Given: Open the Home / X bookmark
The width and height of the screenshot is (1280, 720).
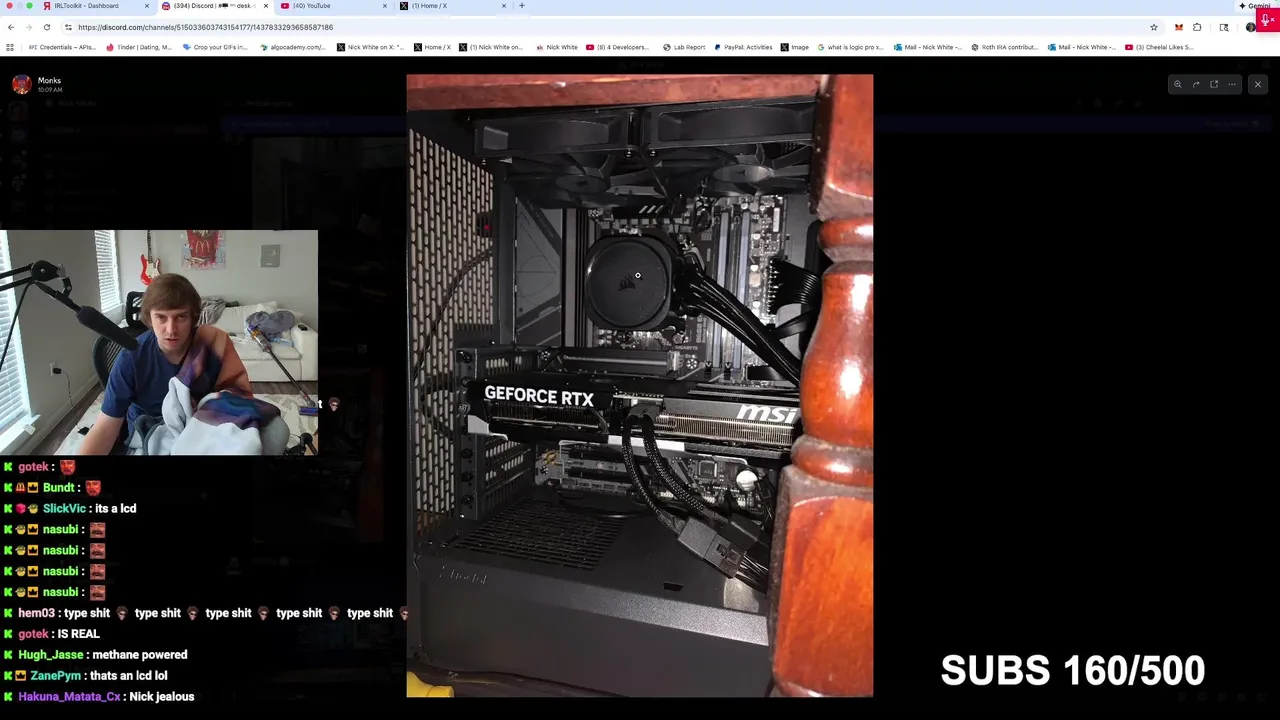Looking at the screenshot, I should 432,47.
